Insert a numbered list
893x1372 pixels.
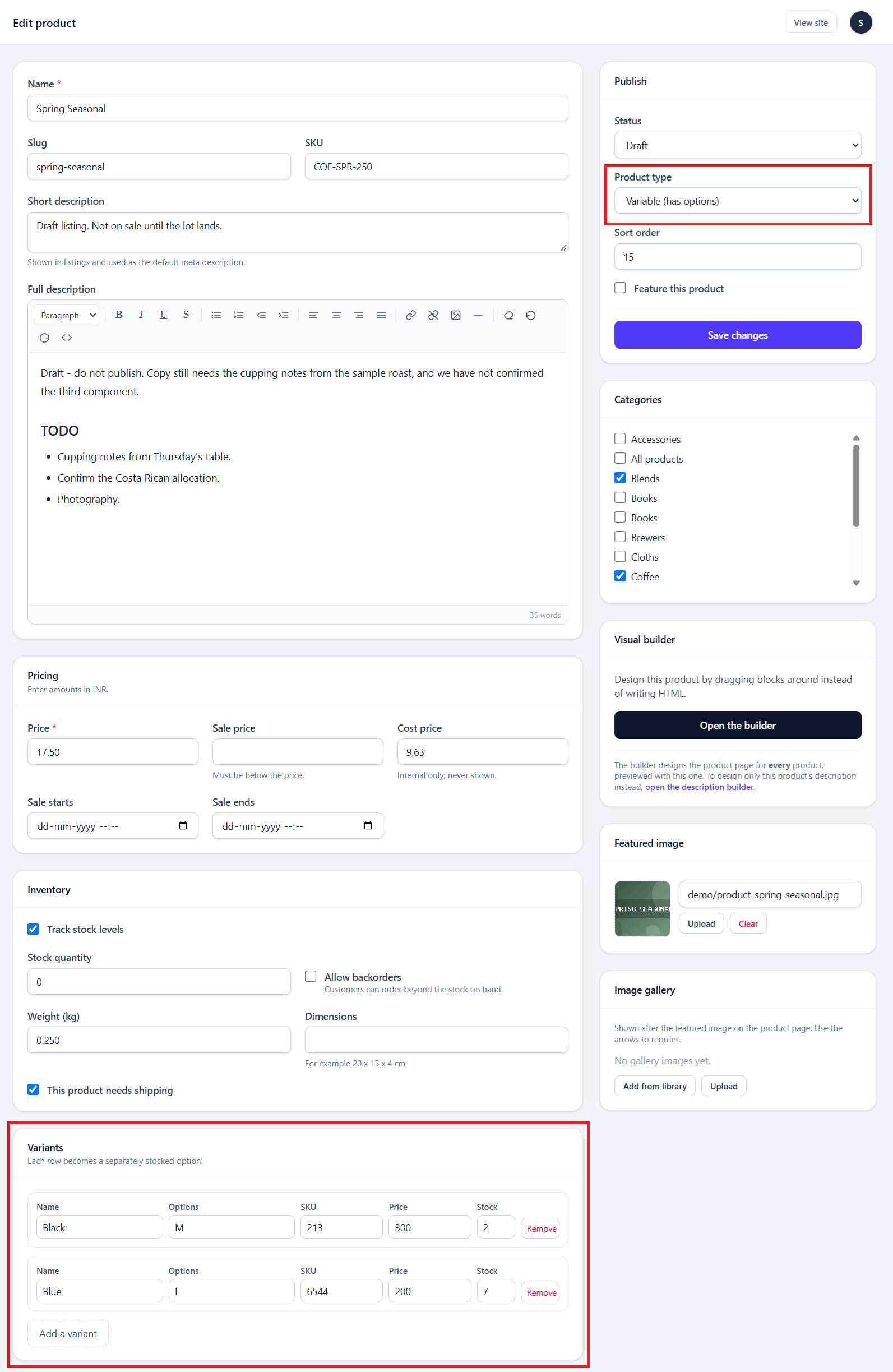[x=239, y=315]
